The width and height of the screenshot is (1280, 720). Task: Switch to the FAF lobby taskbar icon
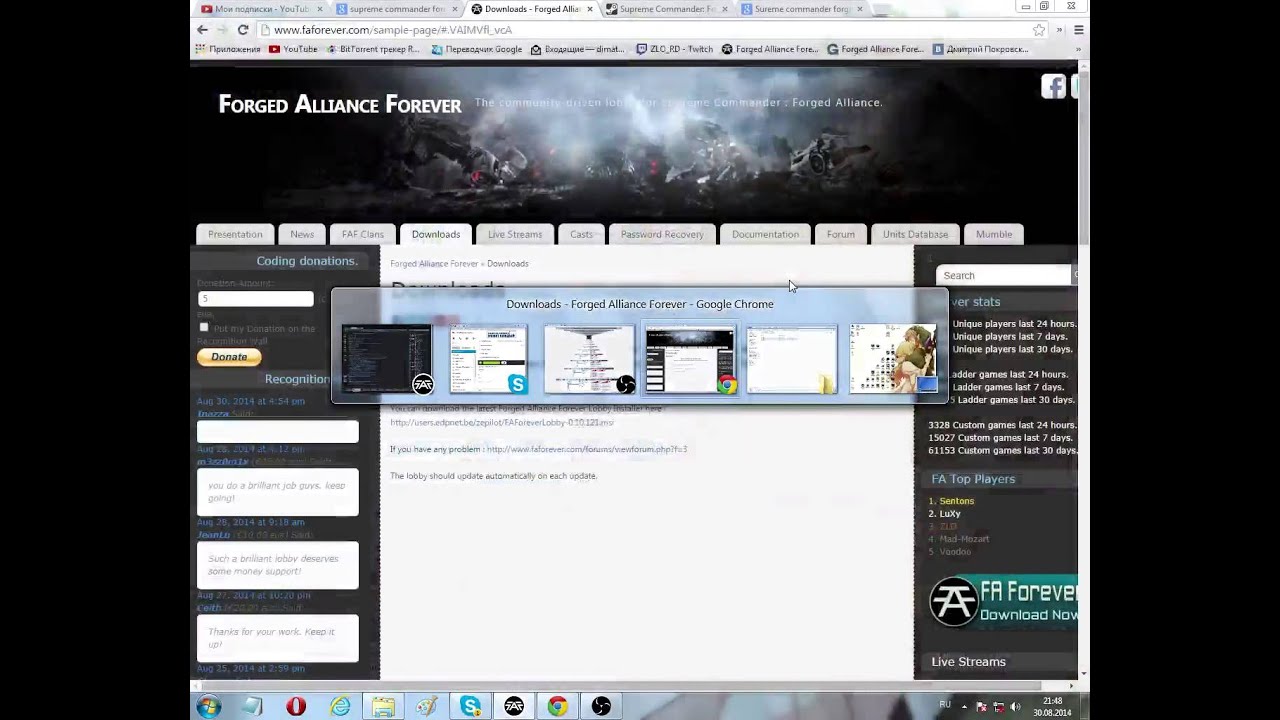click(514, 707)
